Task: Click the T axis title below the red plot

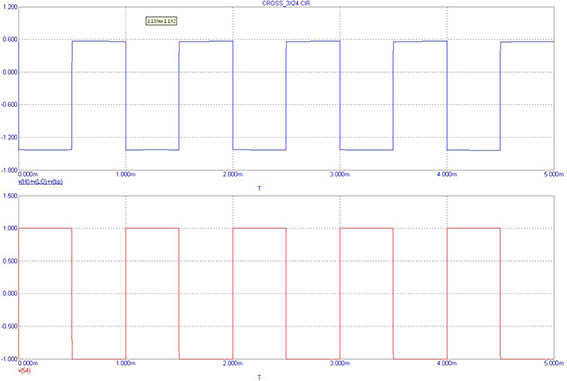Action: tap(259, 377)
